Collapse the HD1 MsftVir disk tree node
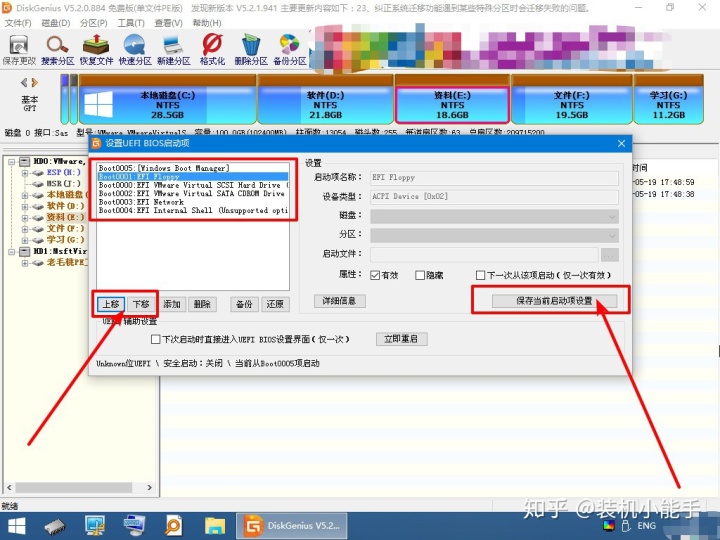The width and height of the screenshot is (720, 540). coord(12,252)
